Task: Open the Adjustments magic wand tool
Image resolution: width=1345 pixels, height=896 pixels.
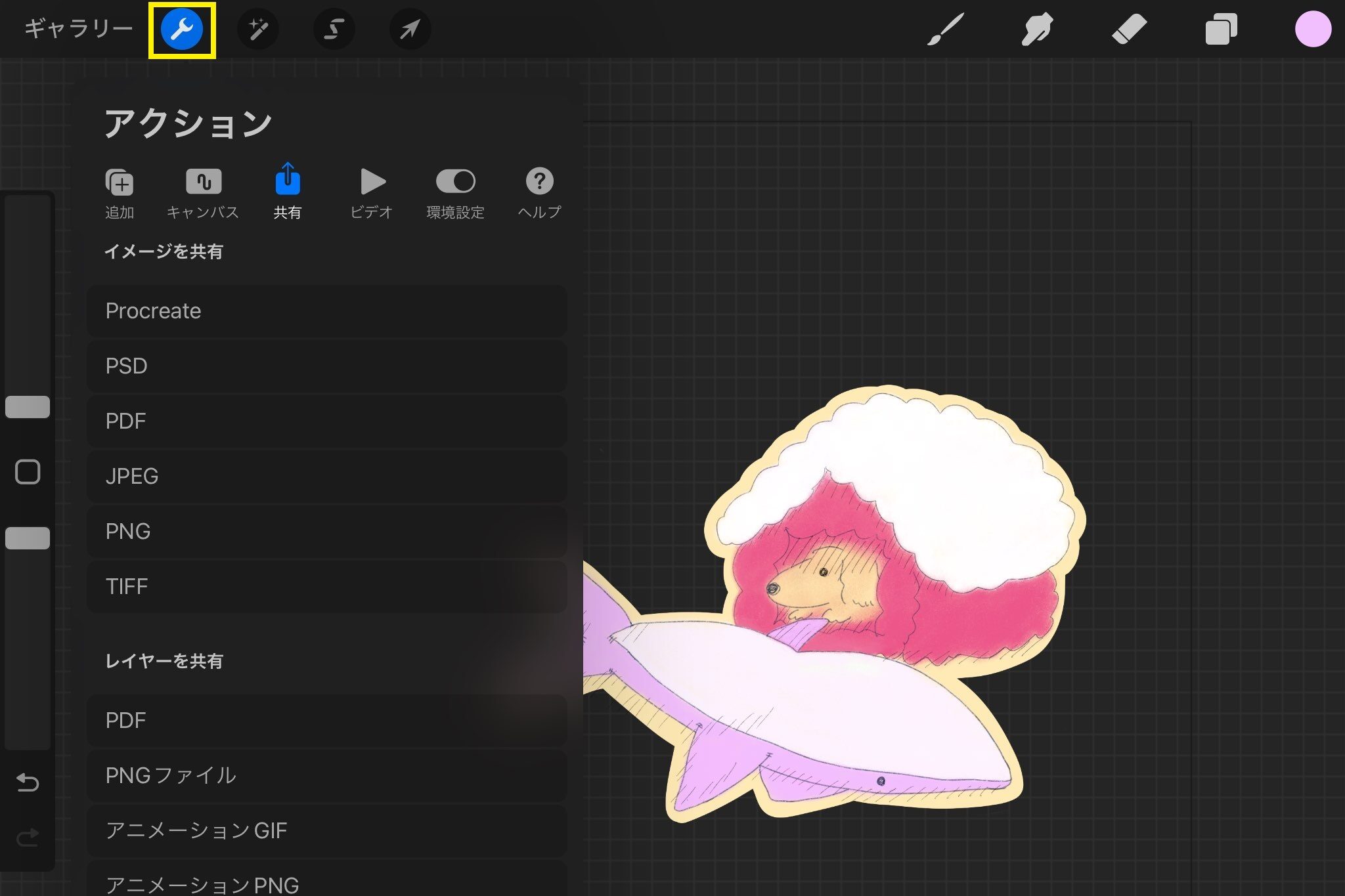Action: coord(258,30)
